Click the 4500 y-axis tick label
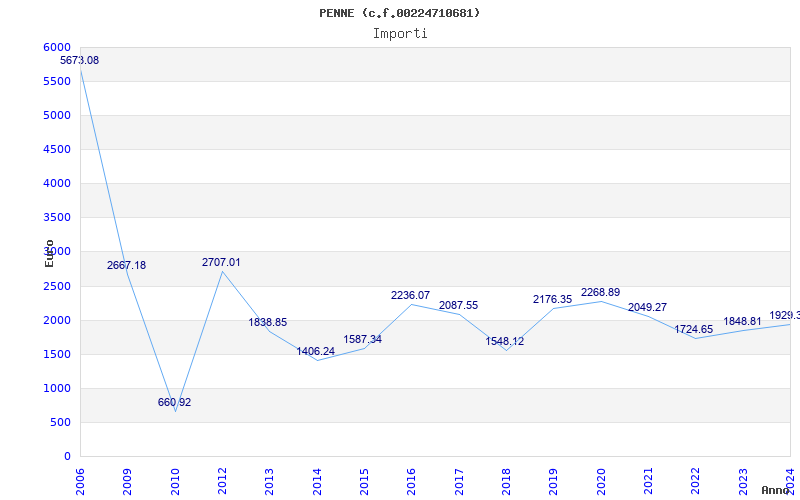Screen dimensions: 800x500 coord(57,149)
